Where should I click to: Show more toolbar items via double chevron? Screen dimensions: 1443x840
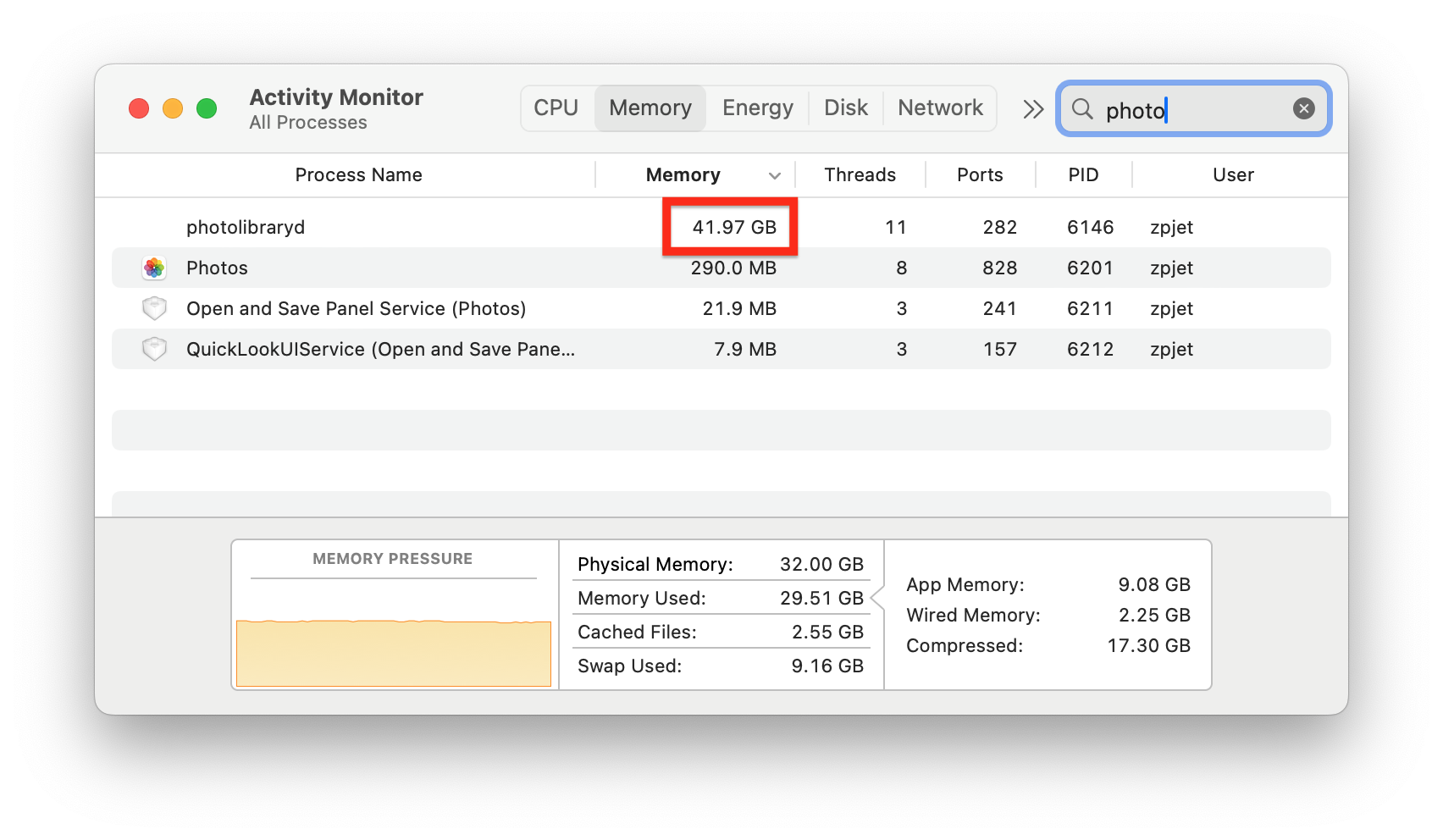1033,109
